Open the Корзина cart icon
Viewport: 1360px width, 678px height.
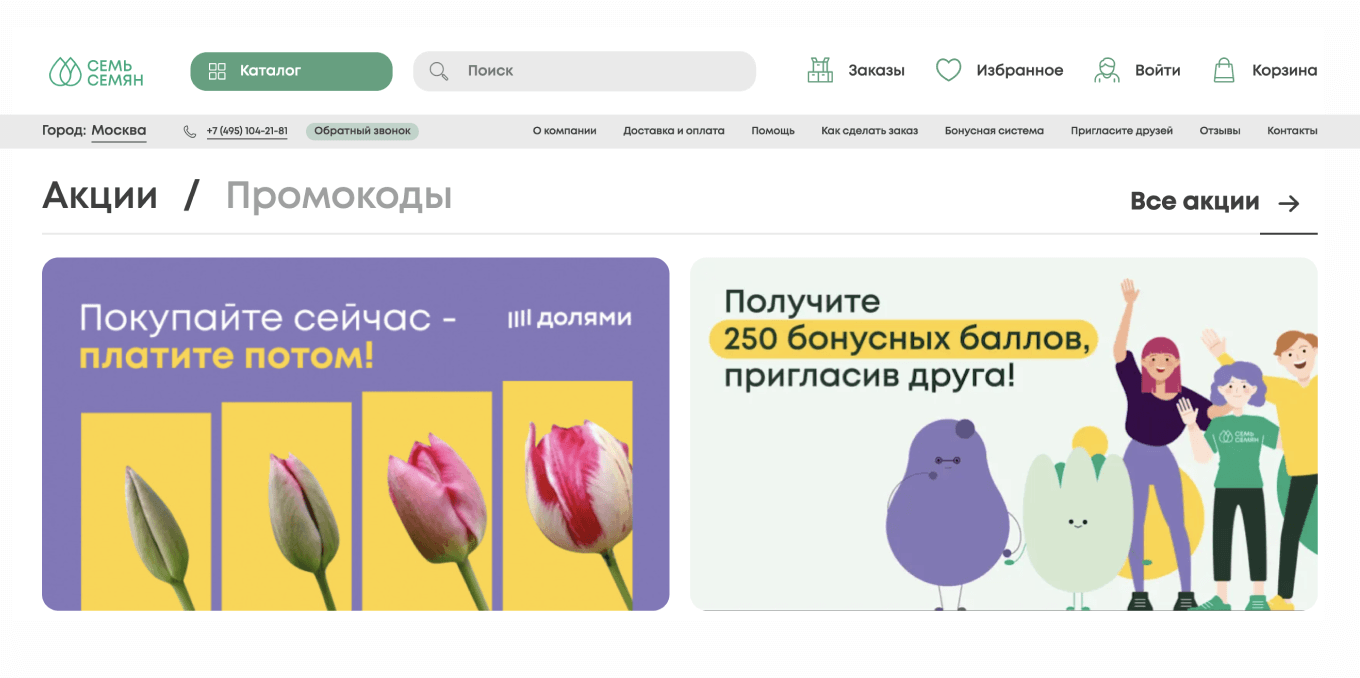pyautogui.click(x=1225, y=70)
